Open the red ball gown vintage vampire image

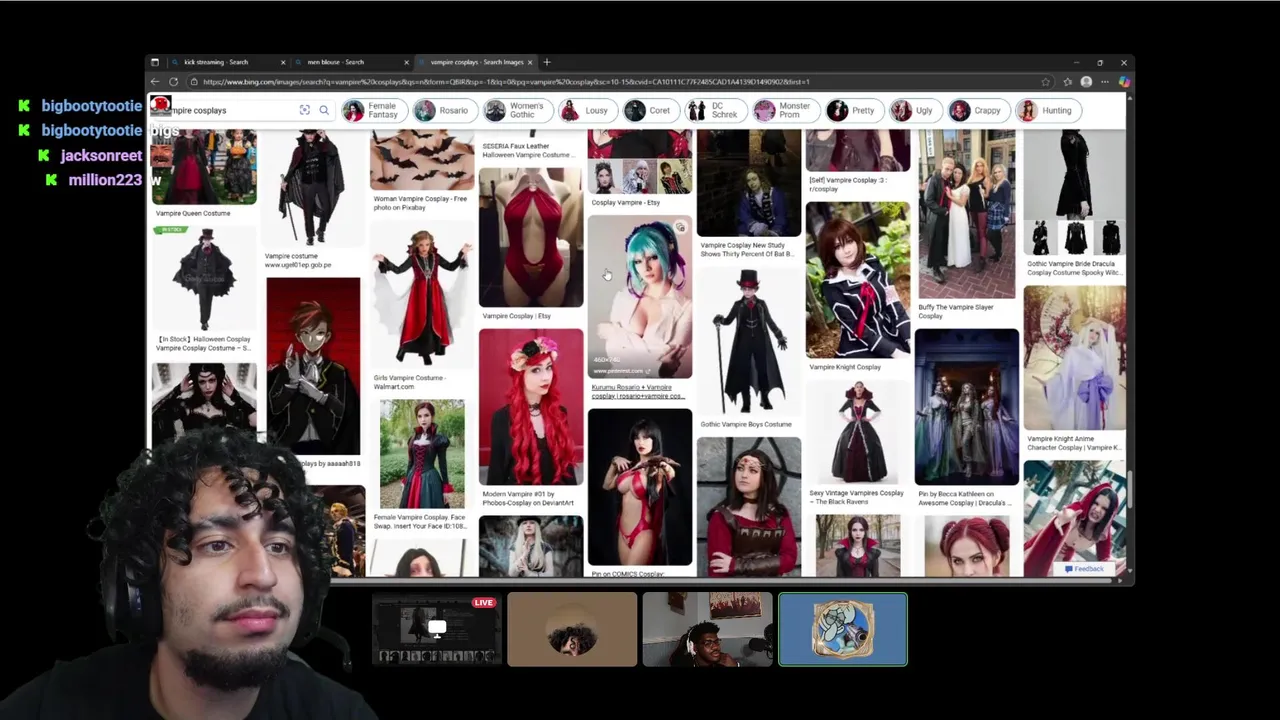(858, 432)
